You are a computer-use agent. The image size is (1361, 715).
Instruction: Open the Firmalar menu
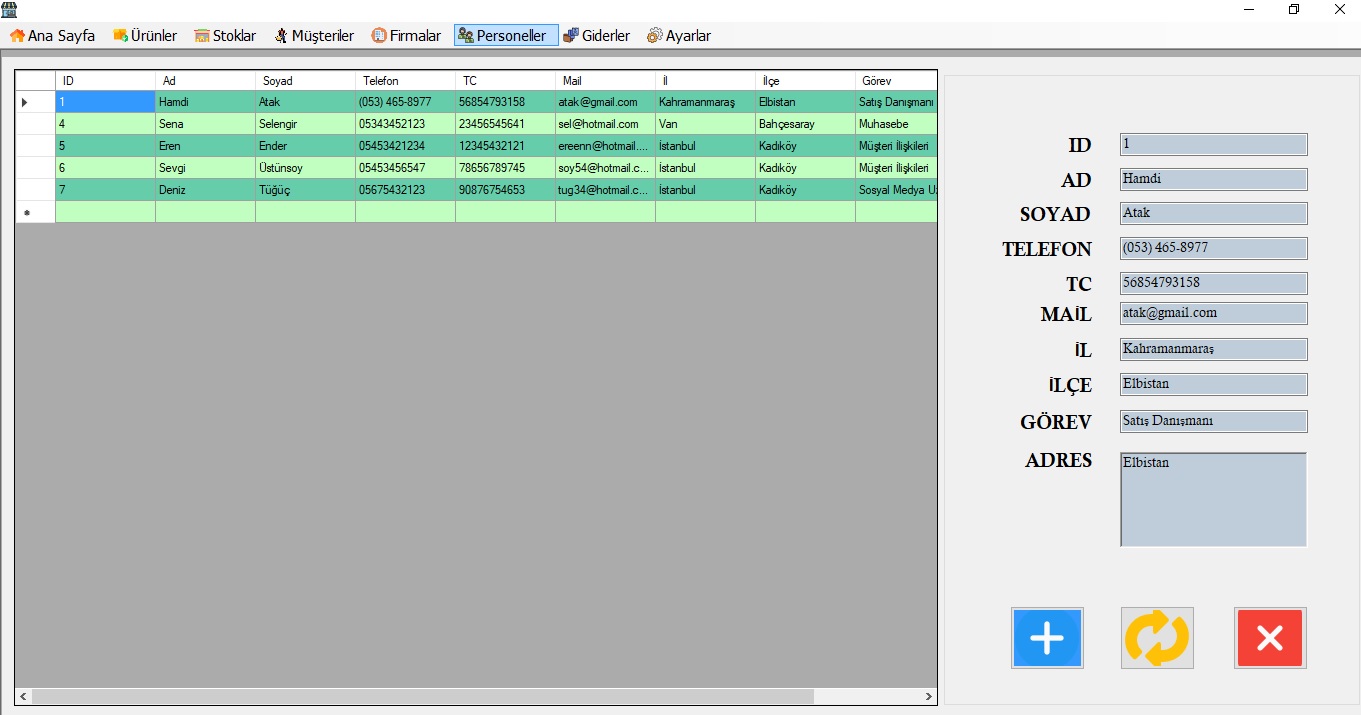pos(406,35)
